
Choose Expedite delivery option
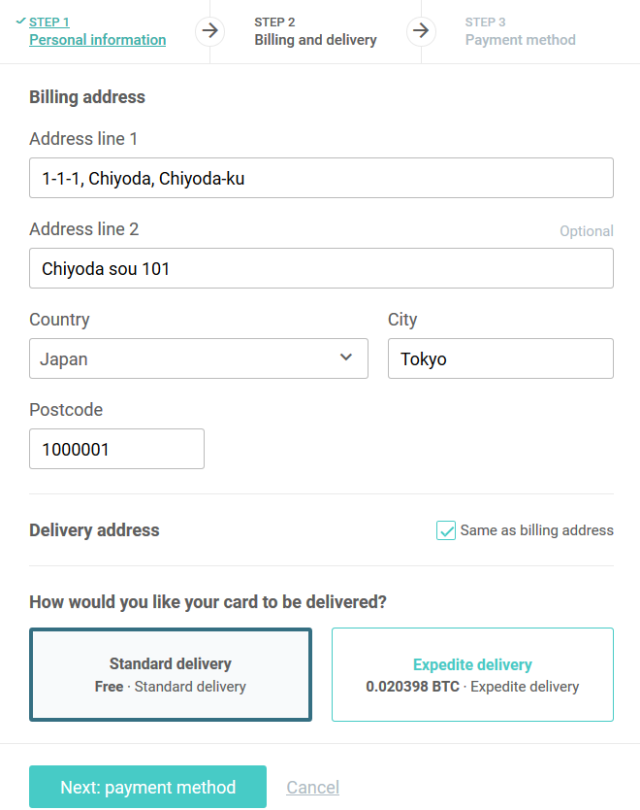(472, 674)
